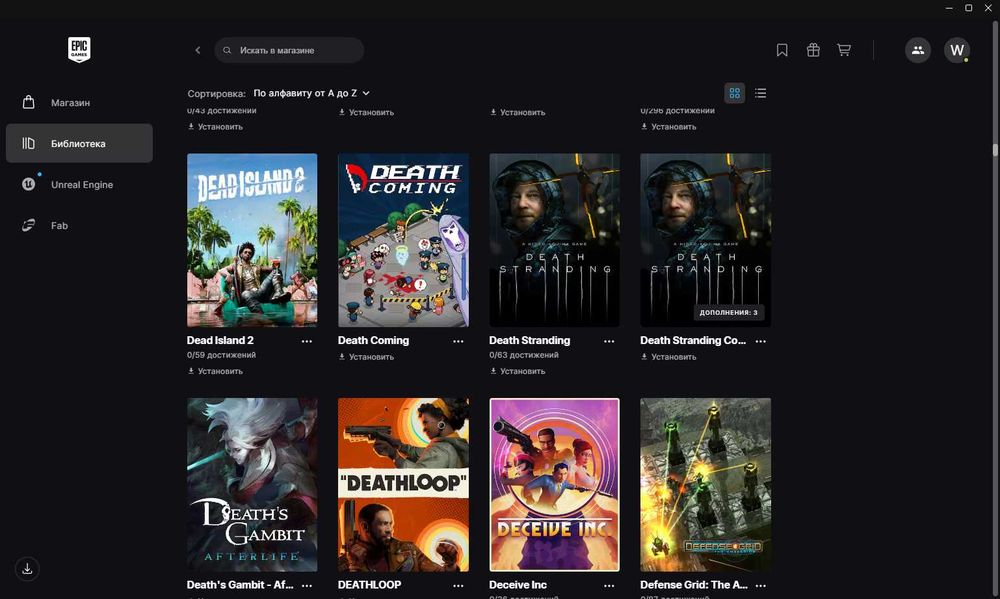Click Установить under Death Stranding
This screenshot has height=599, width=1000.
[517, 371]
